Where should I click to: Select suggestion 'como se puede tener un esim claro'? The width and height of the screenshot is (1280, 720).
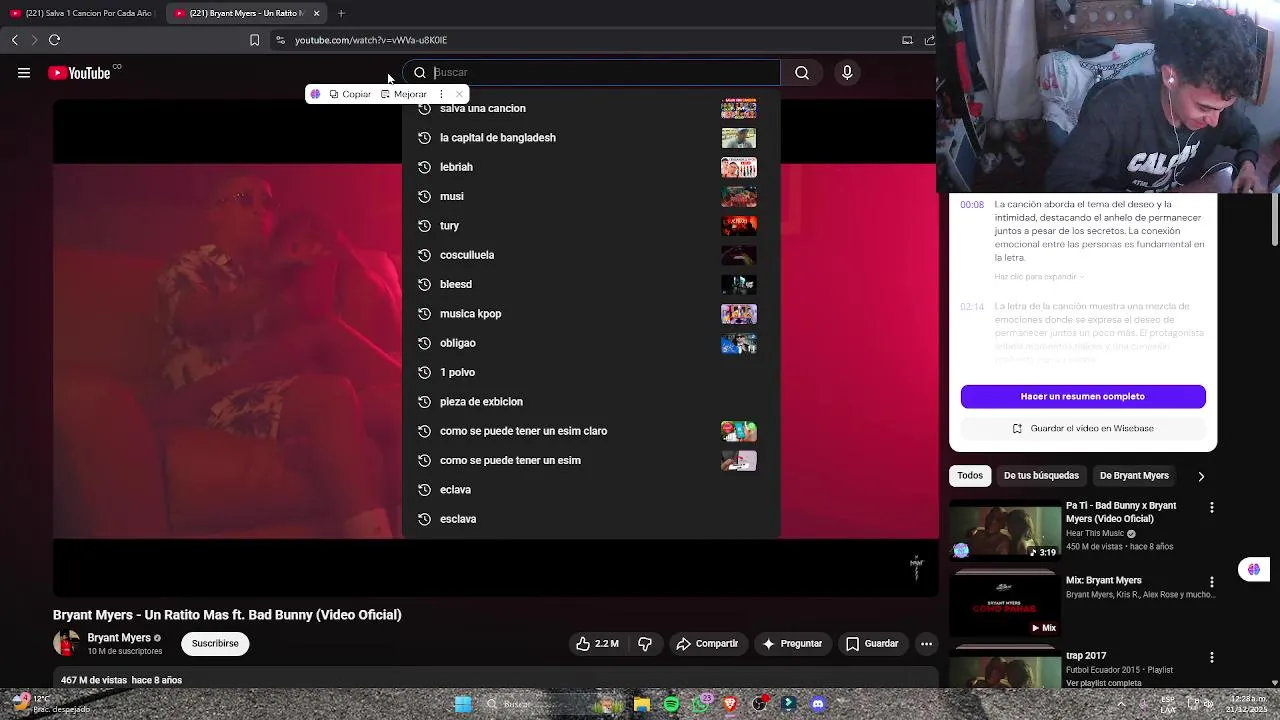(x=591, y=431)
